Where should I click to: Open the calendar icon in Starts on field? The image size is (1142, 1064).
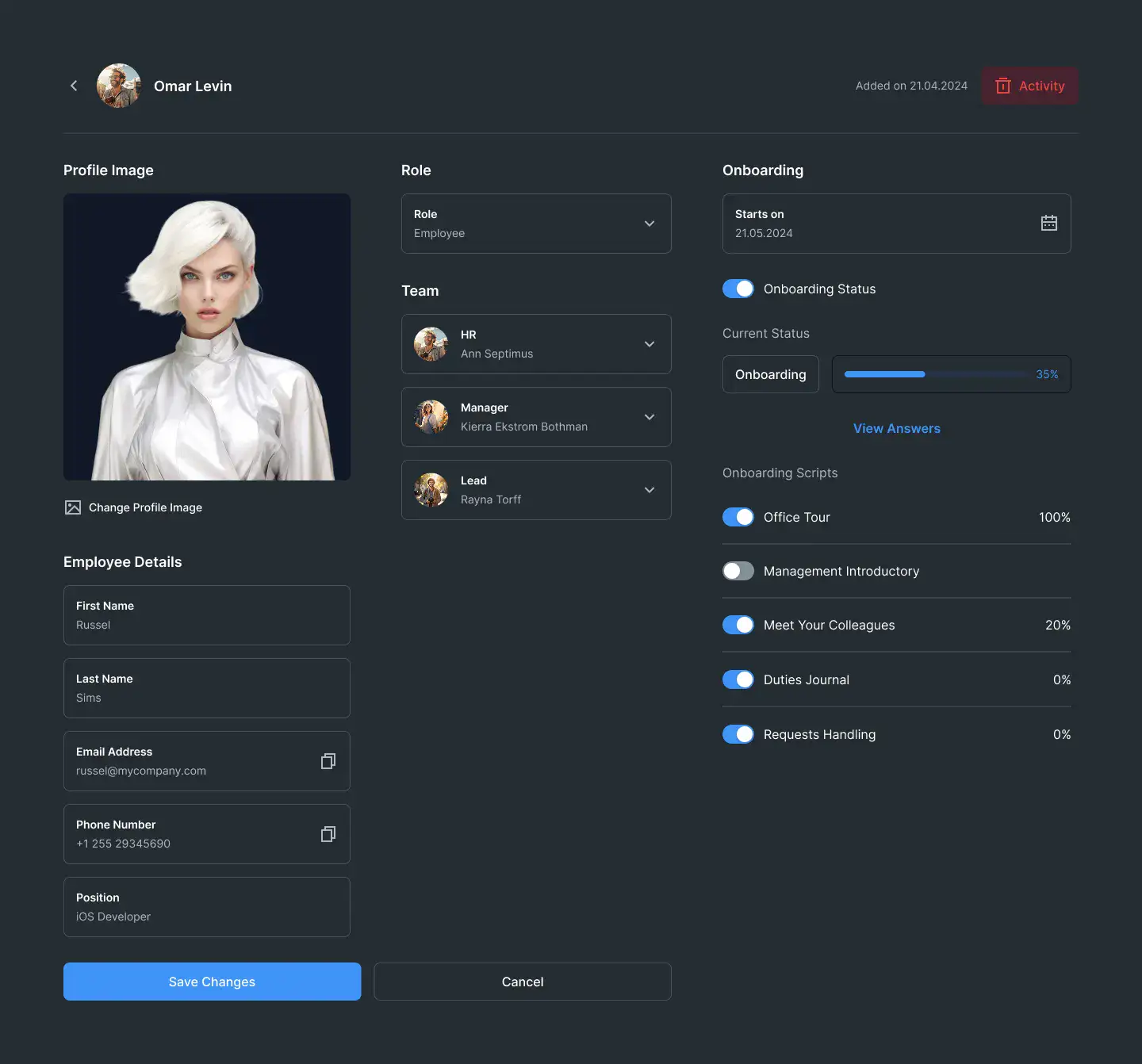pyautogui.click(x=1049, y=223)
